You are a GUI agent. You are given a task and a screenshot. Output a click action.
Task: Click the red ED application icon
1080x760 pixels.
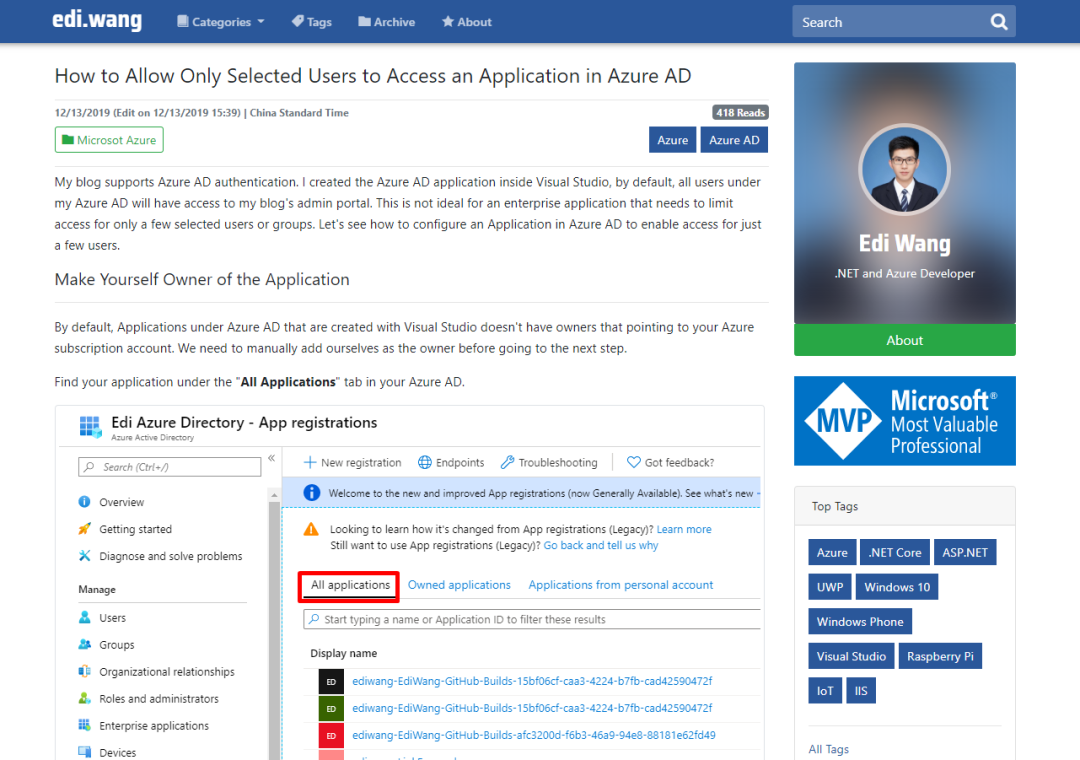coord(331,735)
